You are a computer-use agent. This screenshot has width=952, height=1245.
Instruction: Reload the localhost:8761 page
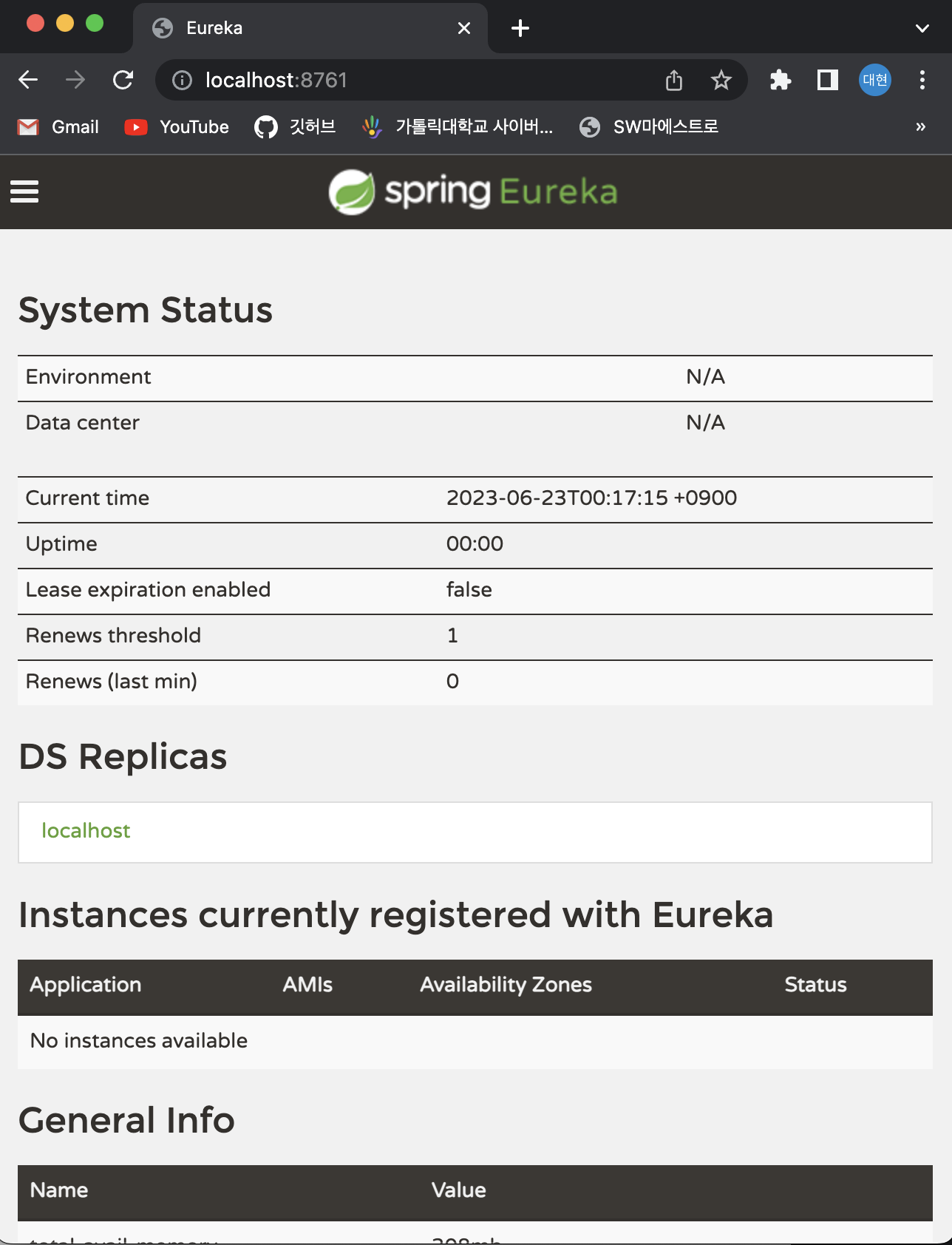pos(123,80)
